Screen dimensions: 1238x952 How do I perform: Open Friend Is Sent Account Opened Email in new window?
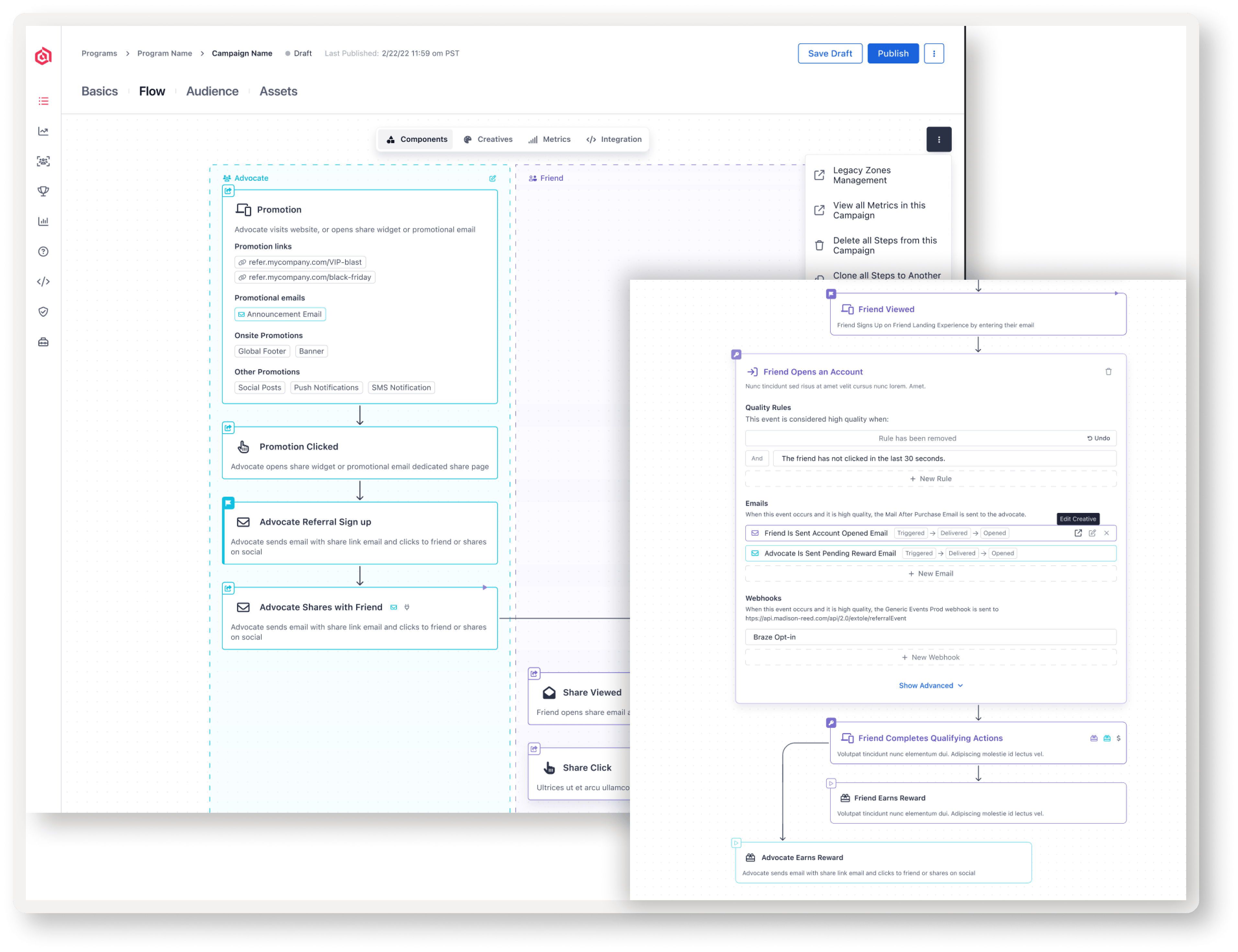click(1079, 533)
